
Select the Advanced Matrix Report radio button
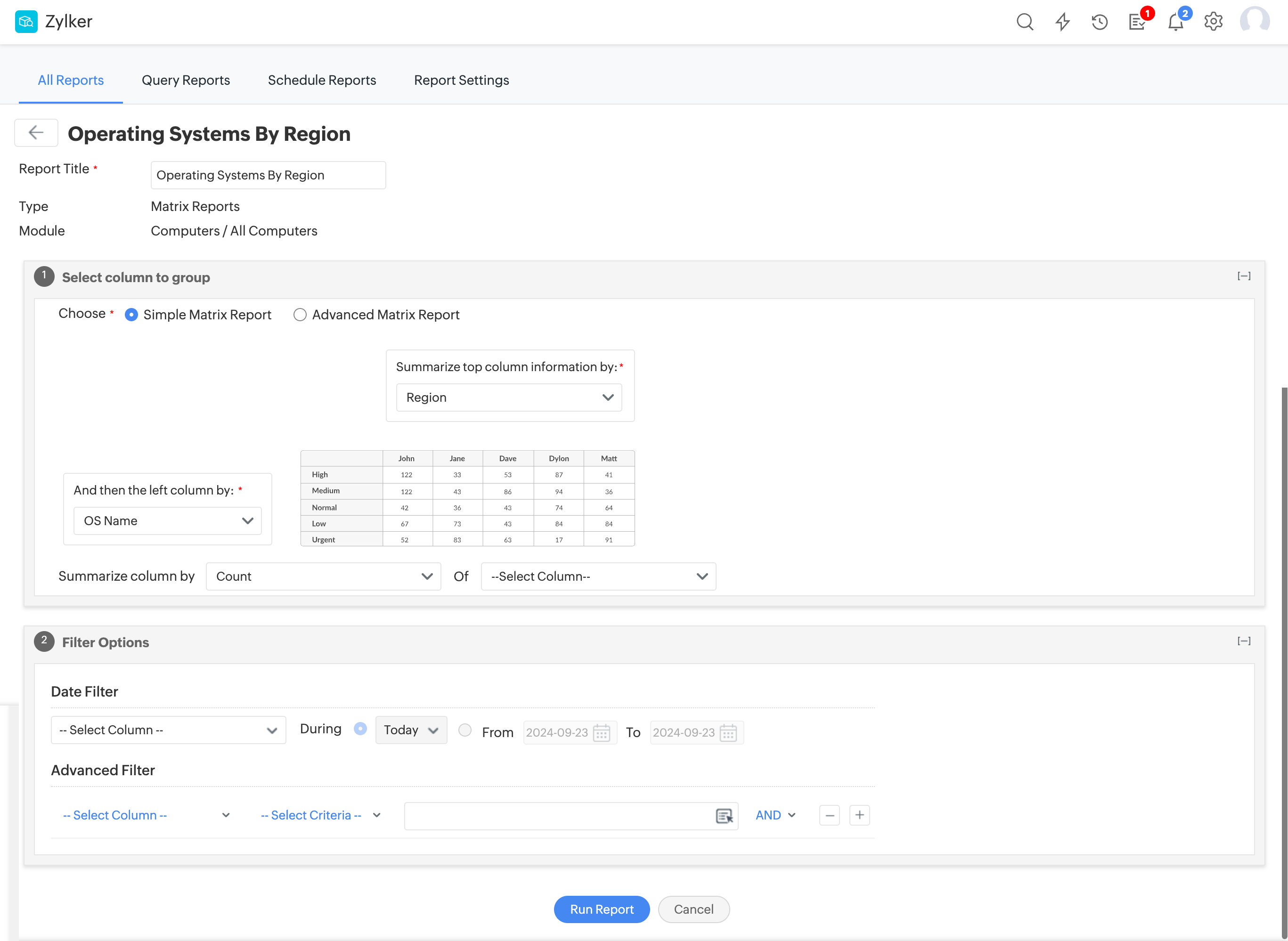[x=300, y=315]
